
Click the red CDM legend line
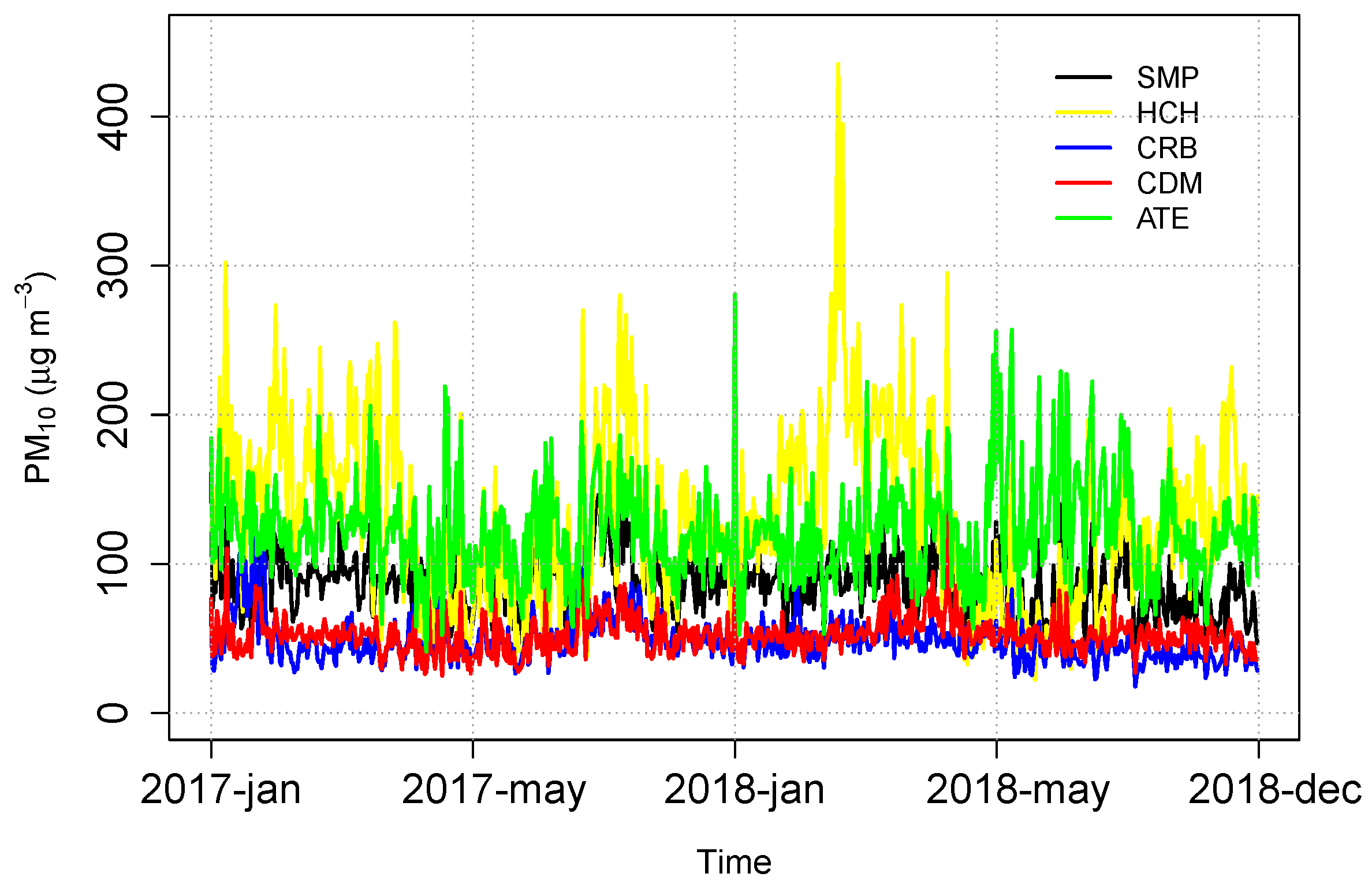coord(1083,183)
